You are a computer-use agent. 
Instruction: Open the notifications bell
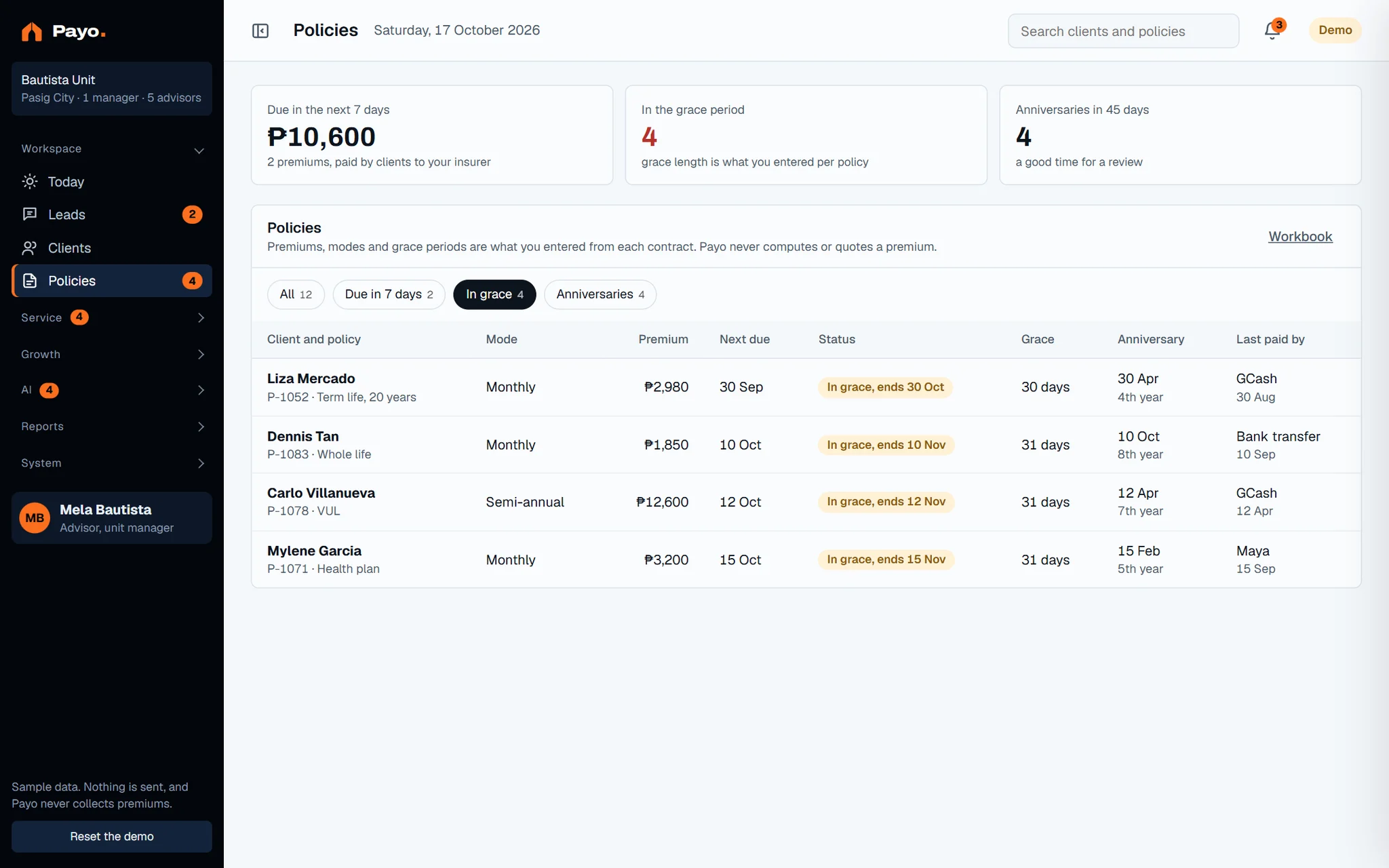(1272, 31)
